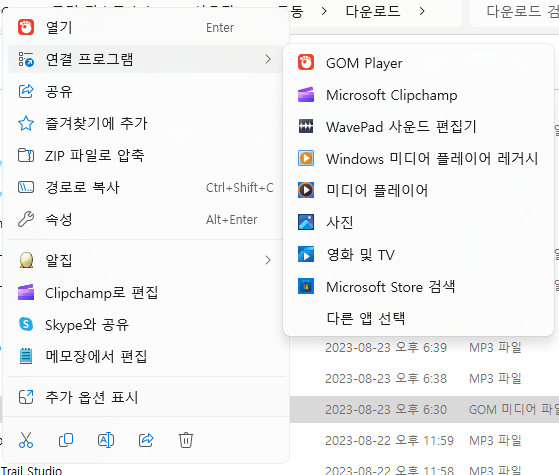
Task: Click the wrench icon for 속성
Action: click(x=26, y=219)
